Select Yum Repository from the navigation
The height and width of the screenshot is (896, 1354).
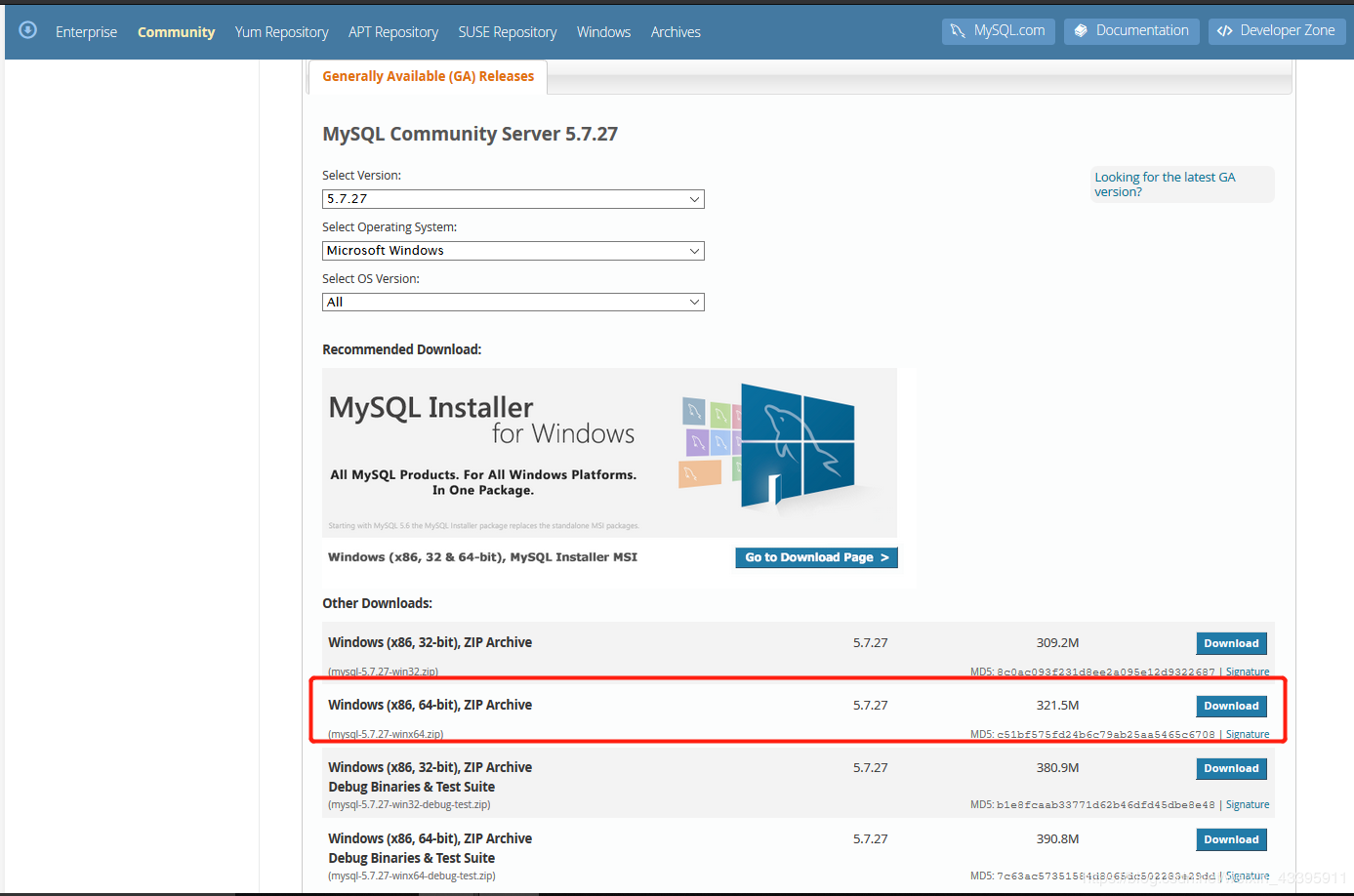pyautogui.click(x=281, y=31)
